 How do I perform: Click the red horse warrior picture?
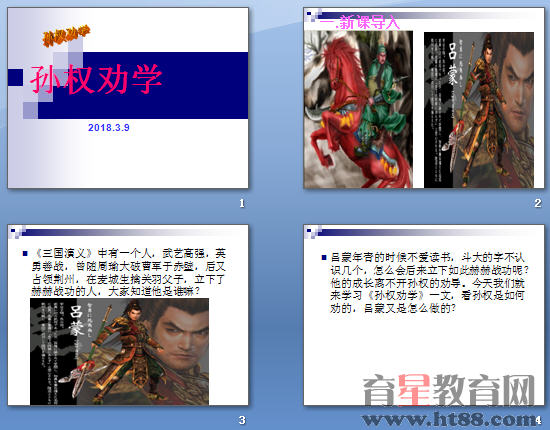(358, 109)
